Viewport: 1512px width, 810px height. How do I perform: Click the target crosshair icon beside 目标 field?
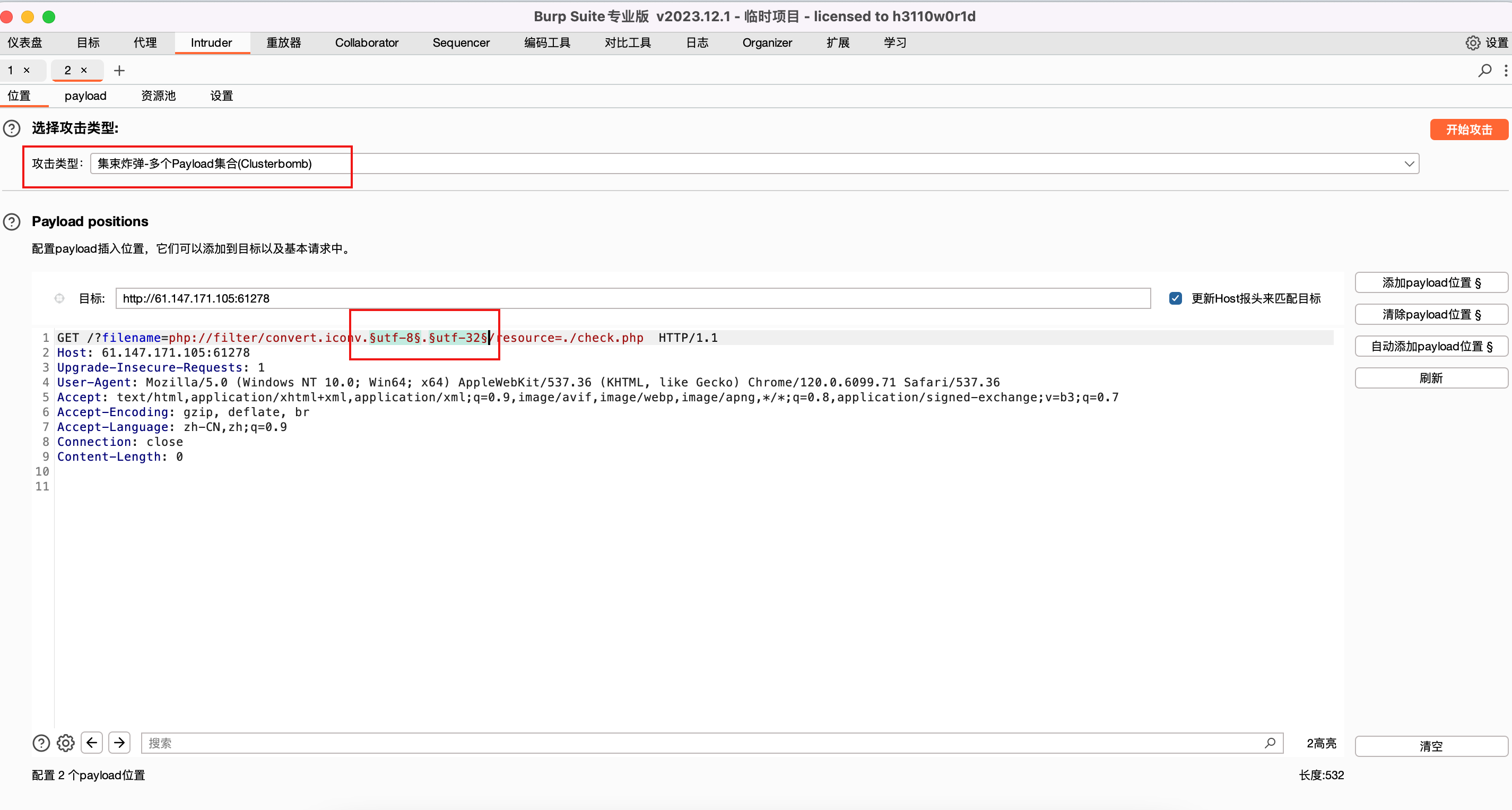(x=59, y=298)
